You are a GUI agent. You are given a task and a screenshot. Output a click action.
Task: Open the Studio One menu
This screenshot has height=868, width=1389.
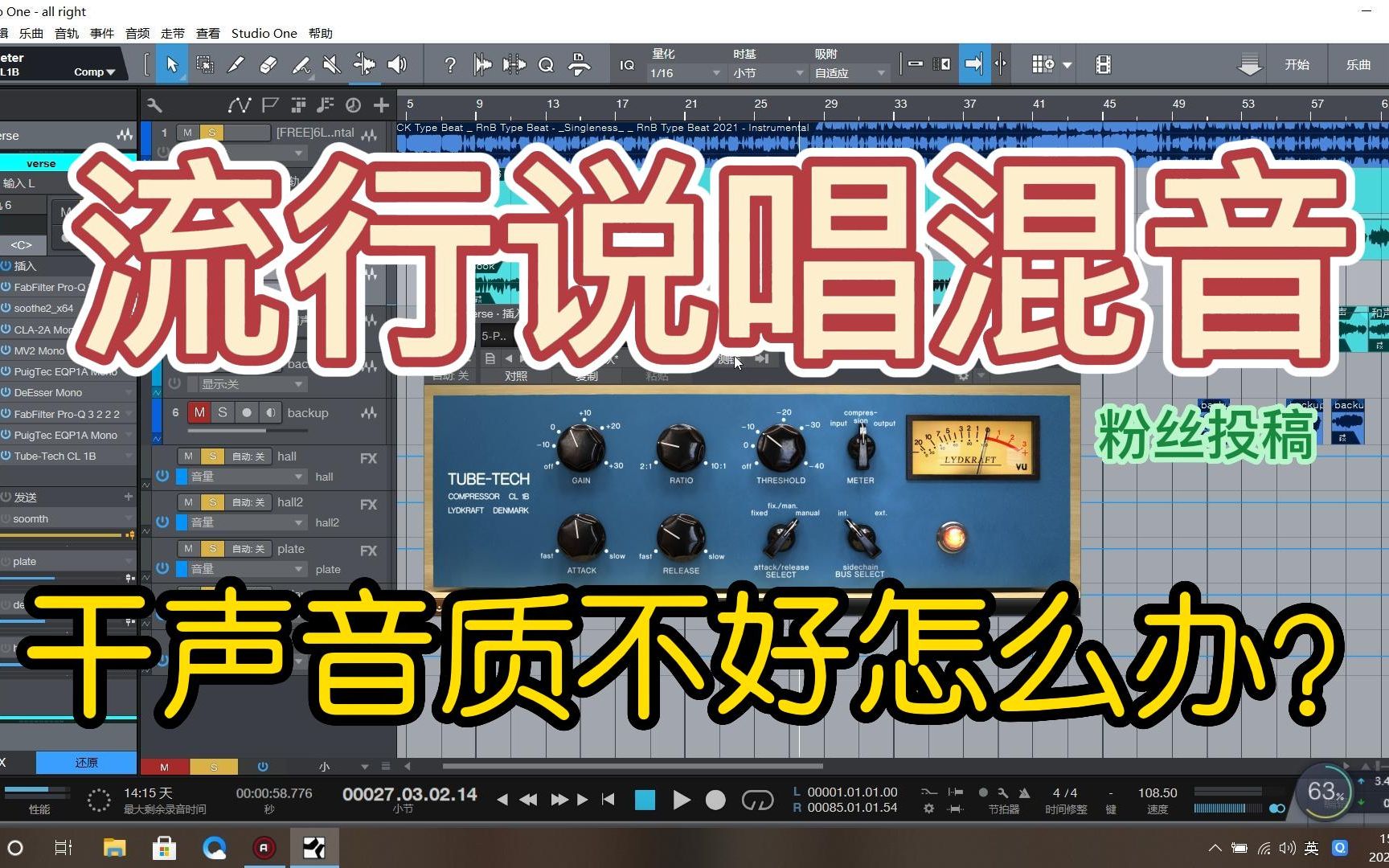point(264,33)
